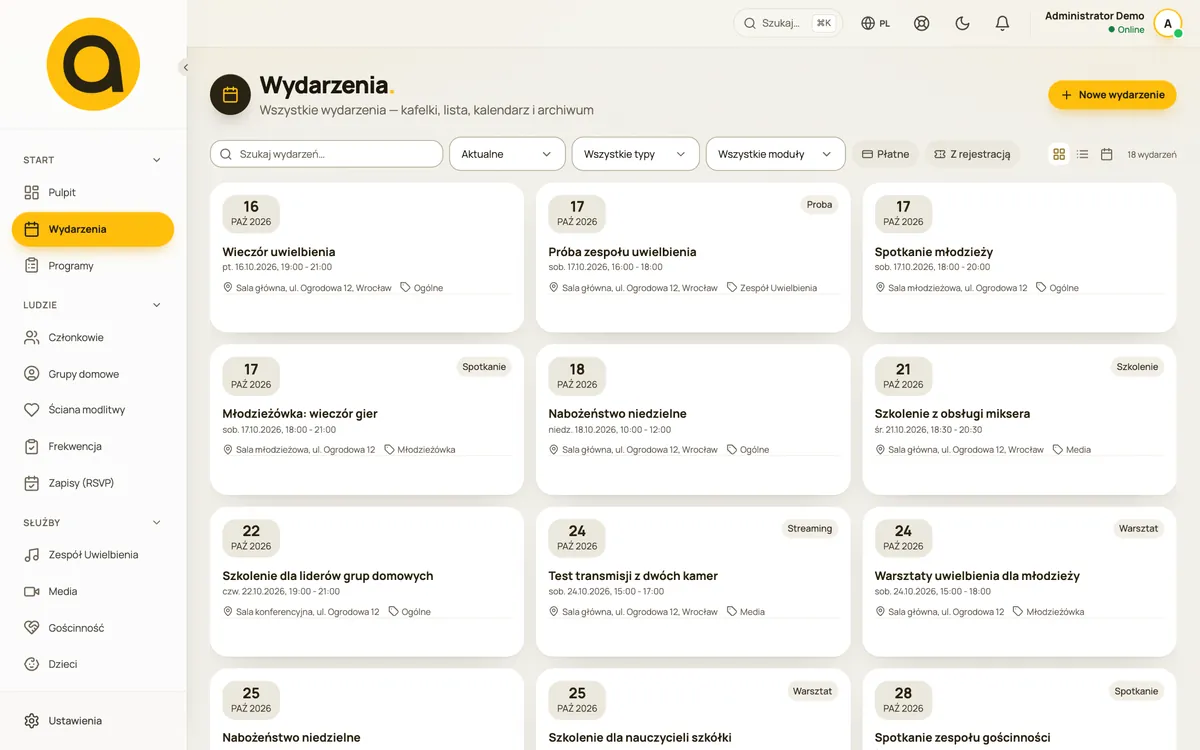This screenshot has width=1200, height=750.
Task: Open Ściana modlitwy in sidebar
Action: tap(93, 410)
